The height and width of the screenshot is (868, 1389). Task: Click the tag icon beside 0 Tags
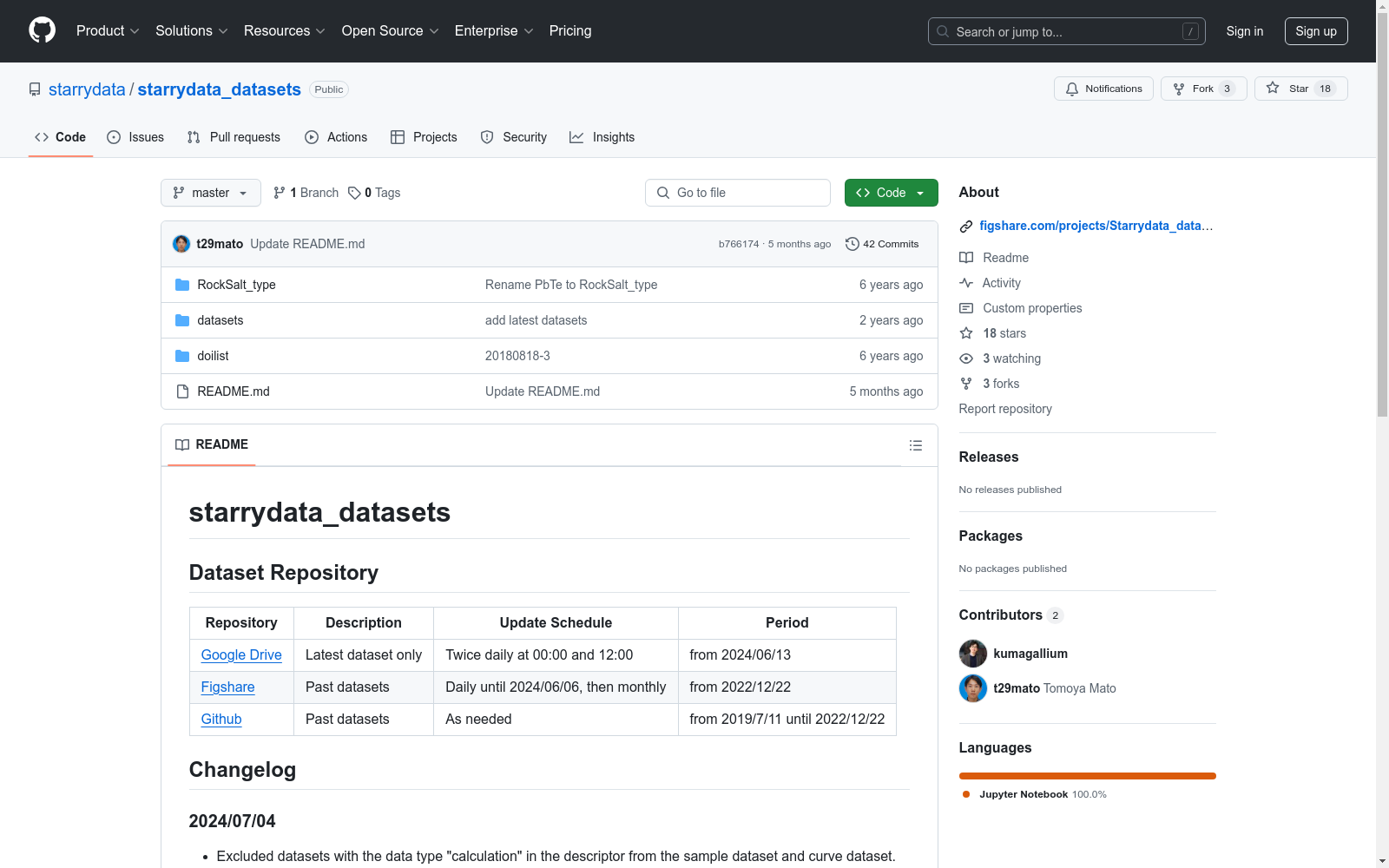tap(354, 193)
